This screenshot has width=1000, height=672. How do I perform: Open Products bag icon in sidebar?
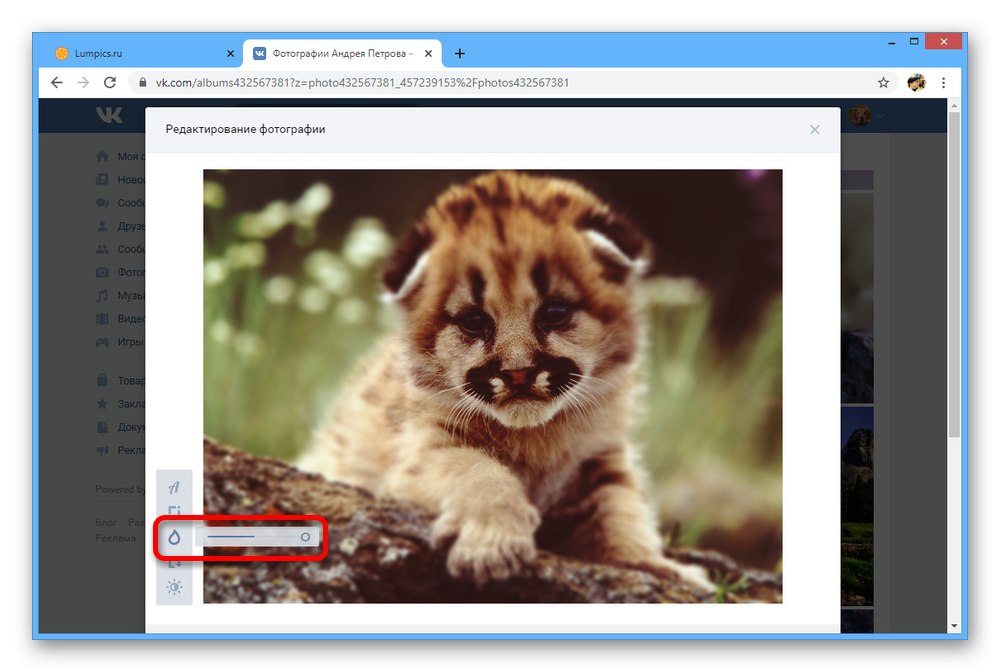102,381
